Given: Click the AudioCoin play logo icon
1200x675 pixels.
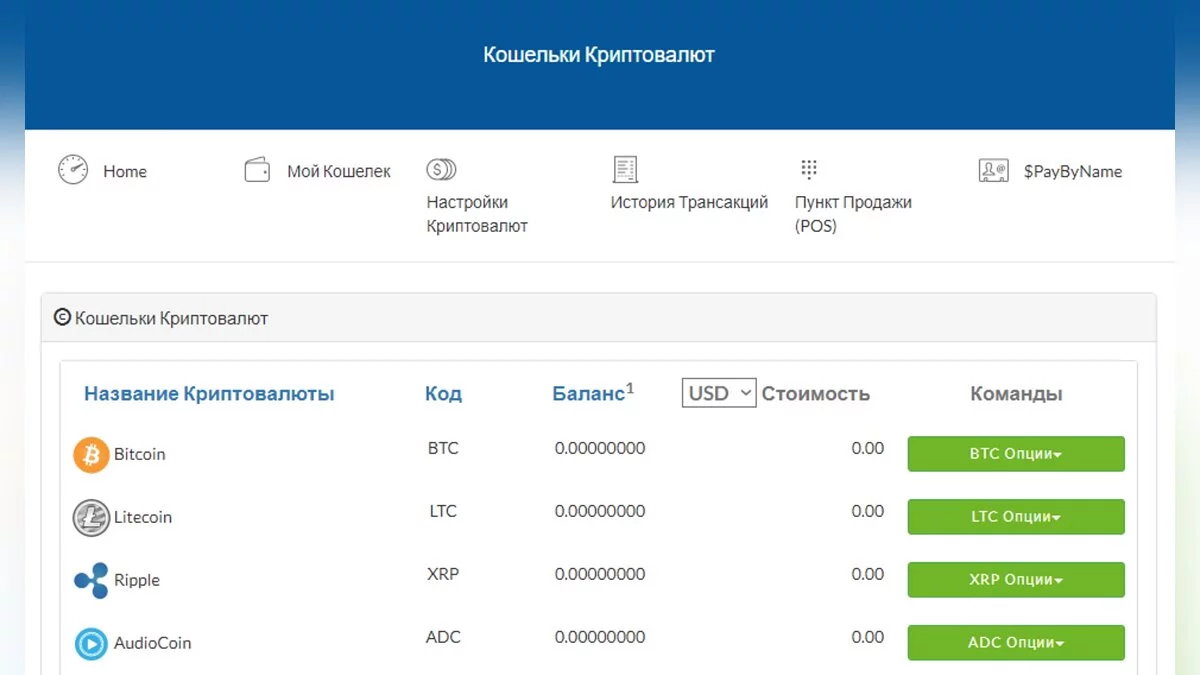Looking at the screenshot, I should 91,644.
